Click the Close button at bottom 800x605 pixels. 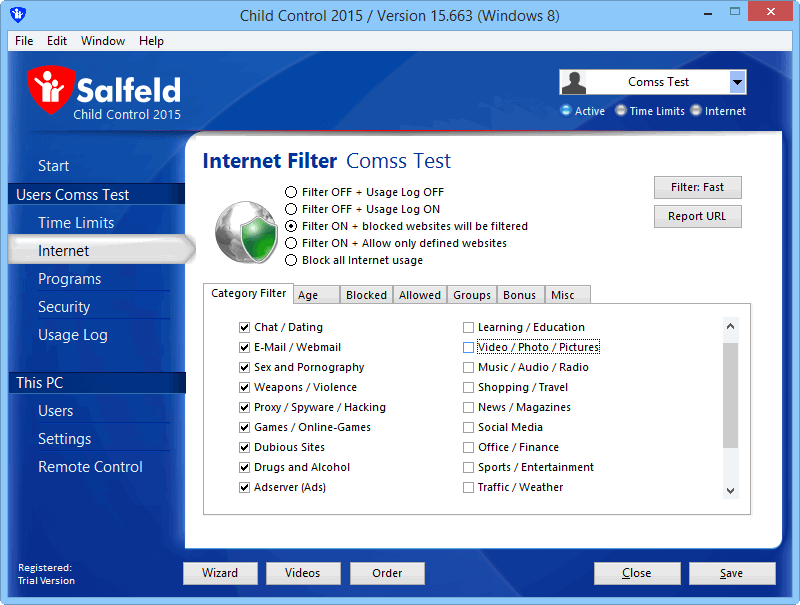637,573
